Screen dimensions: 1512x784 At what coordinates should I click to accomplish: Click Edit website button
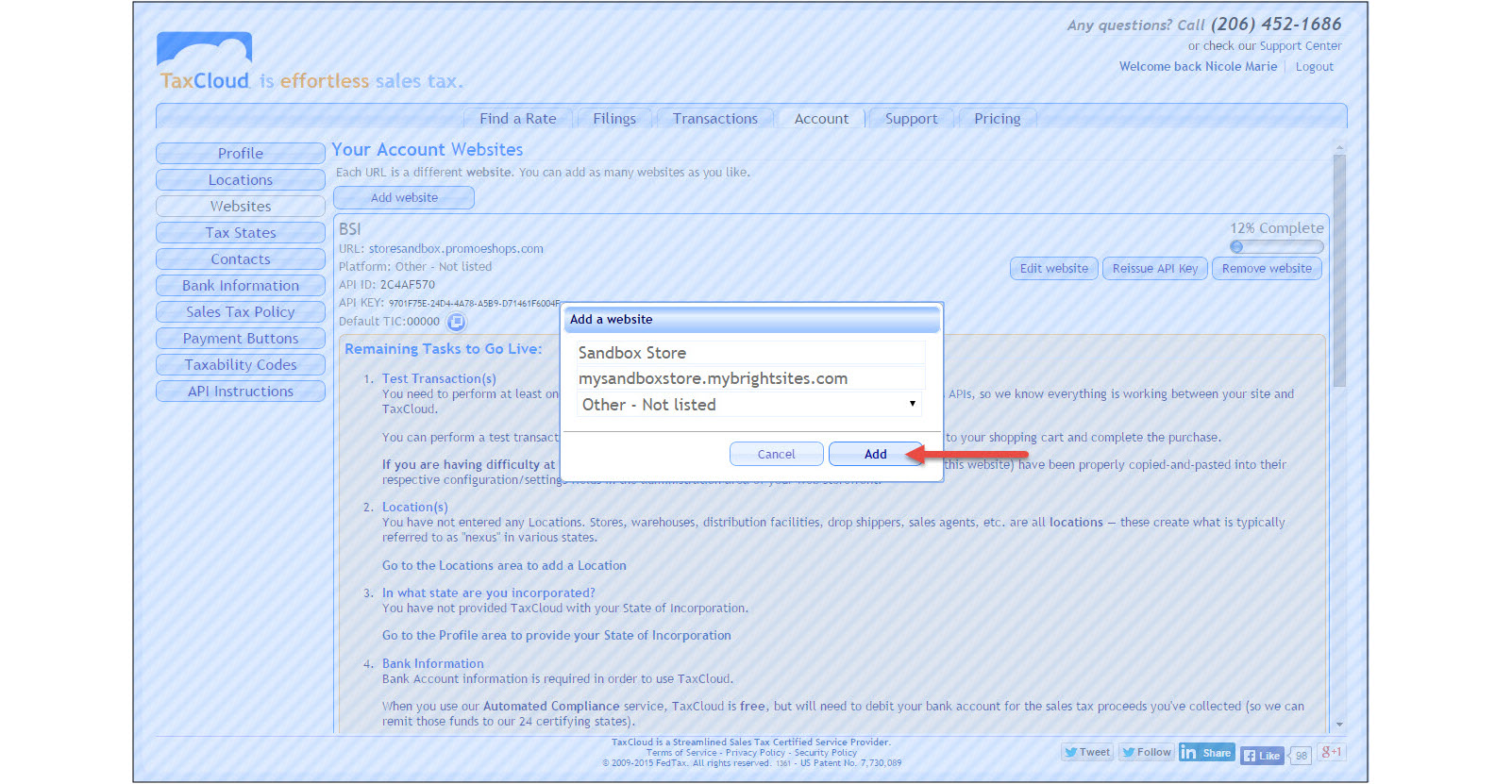tap(1054, 269)
